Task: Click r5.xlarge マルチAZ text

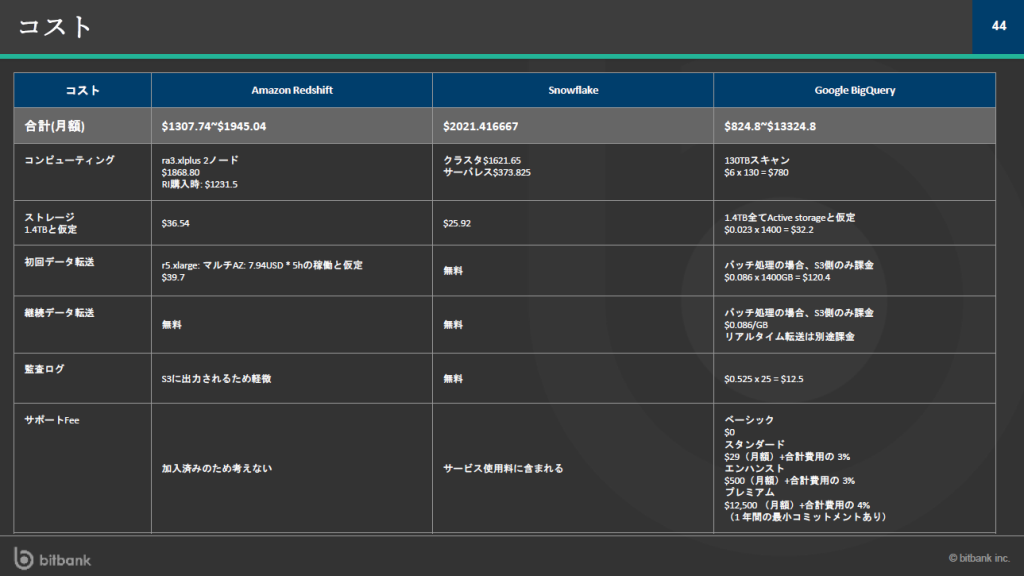Action: 262,265
